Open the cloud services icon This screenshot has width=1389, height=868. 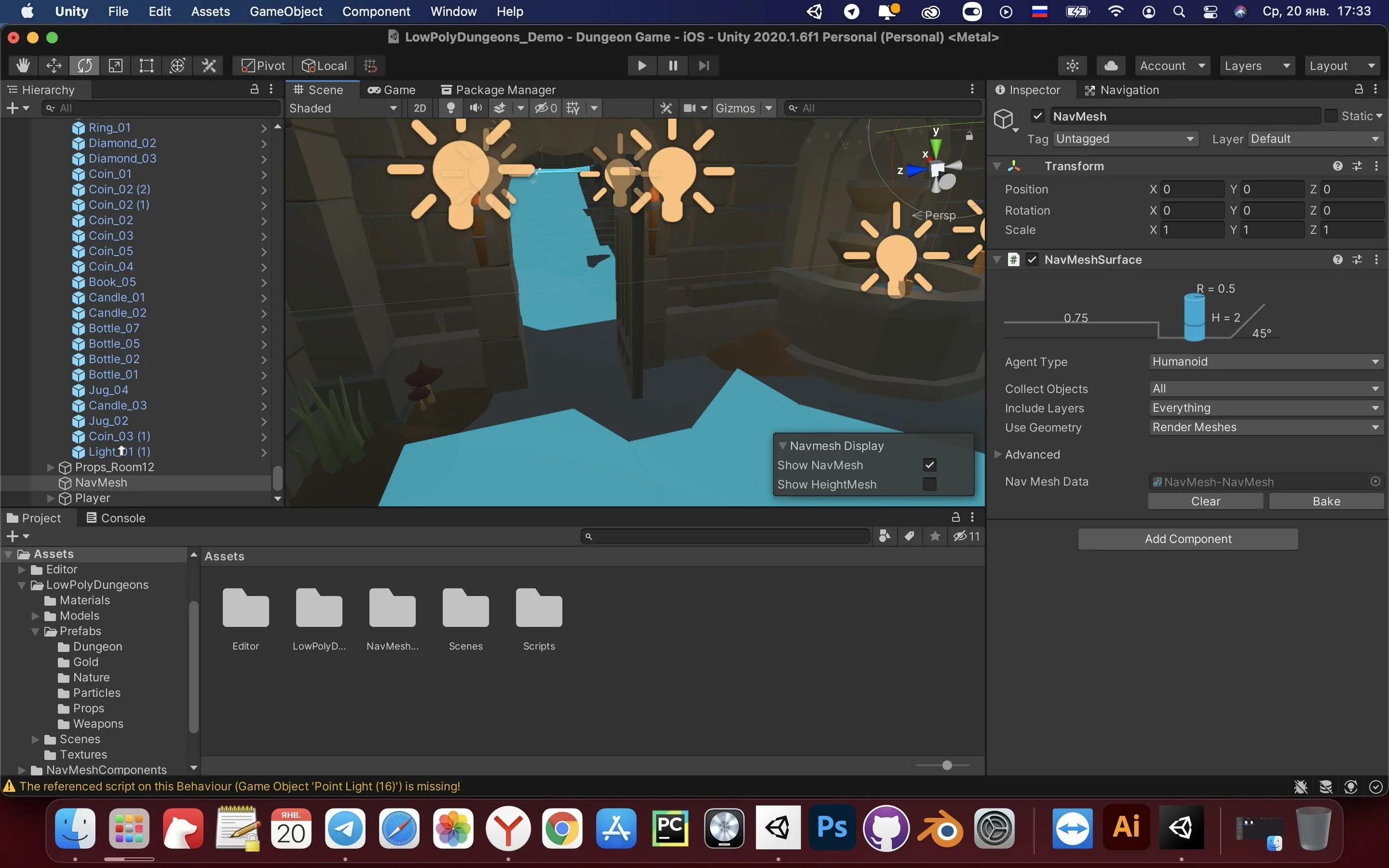click(x=1111, y=66)
